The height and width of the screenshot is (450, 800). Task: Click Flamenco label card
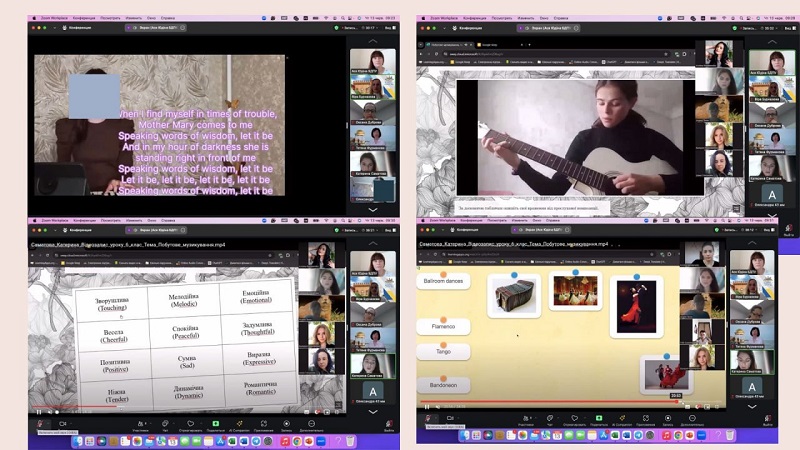(x=443, y=326)
